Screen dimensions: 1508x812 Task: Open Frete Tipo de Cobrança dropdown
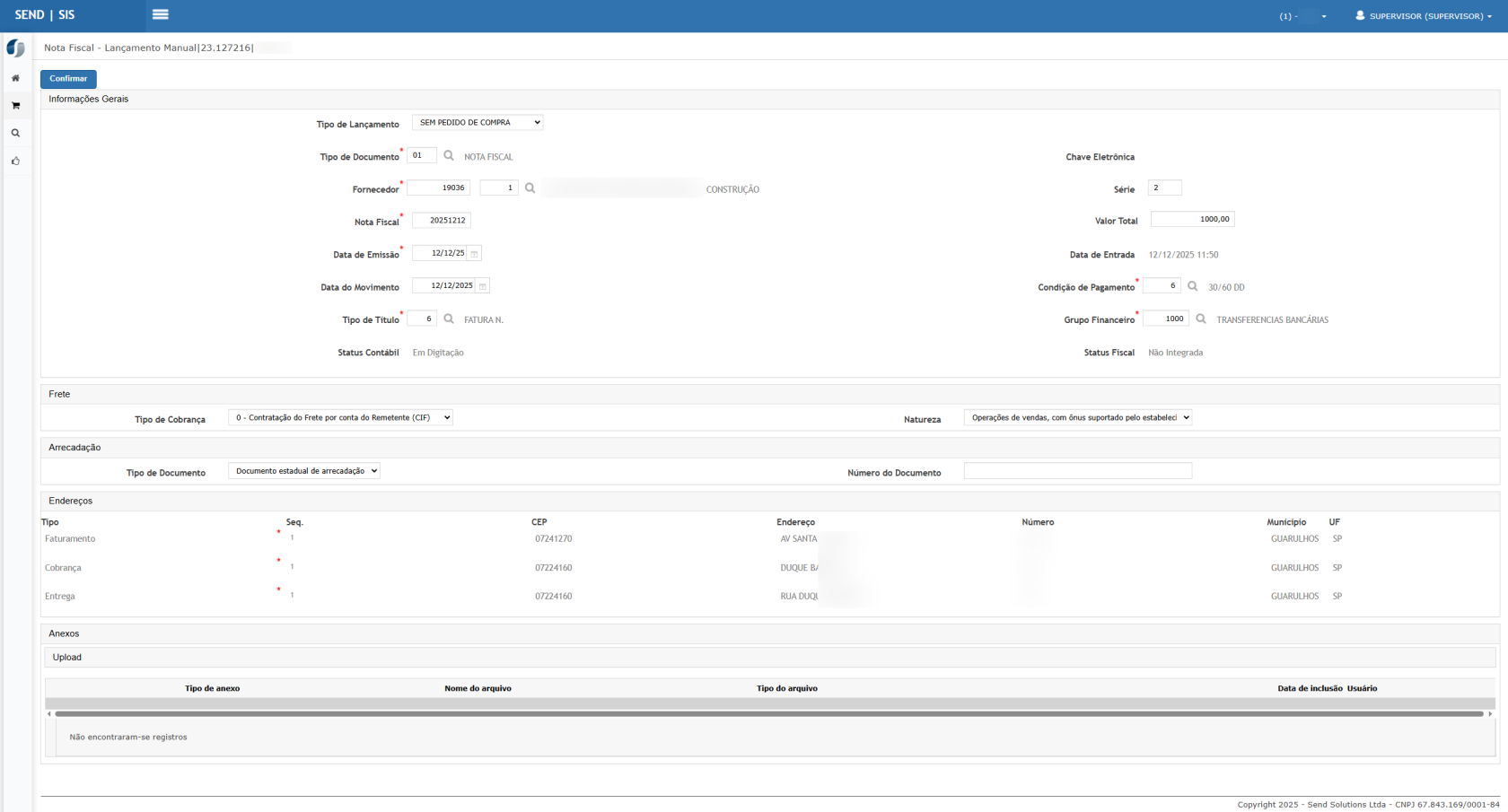click(340, 417)
